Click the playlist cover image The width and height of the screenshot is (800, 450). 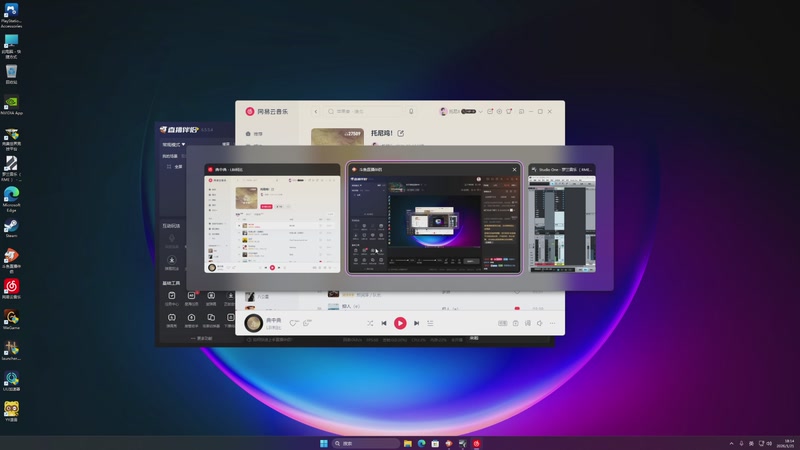337,137
